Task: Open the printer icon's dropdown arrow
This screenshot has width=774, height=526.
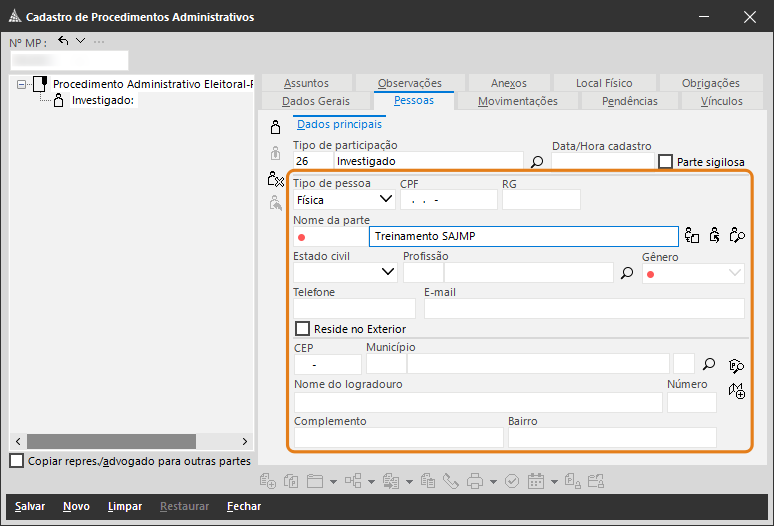Action: (x=493, y=482)
